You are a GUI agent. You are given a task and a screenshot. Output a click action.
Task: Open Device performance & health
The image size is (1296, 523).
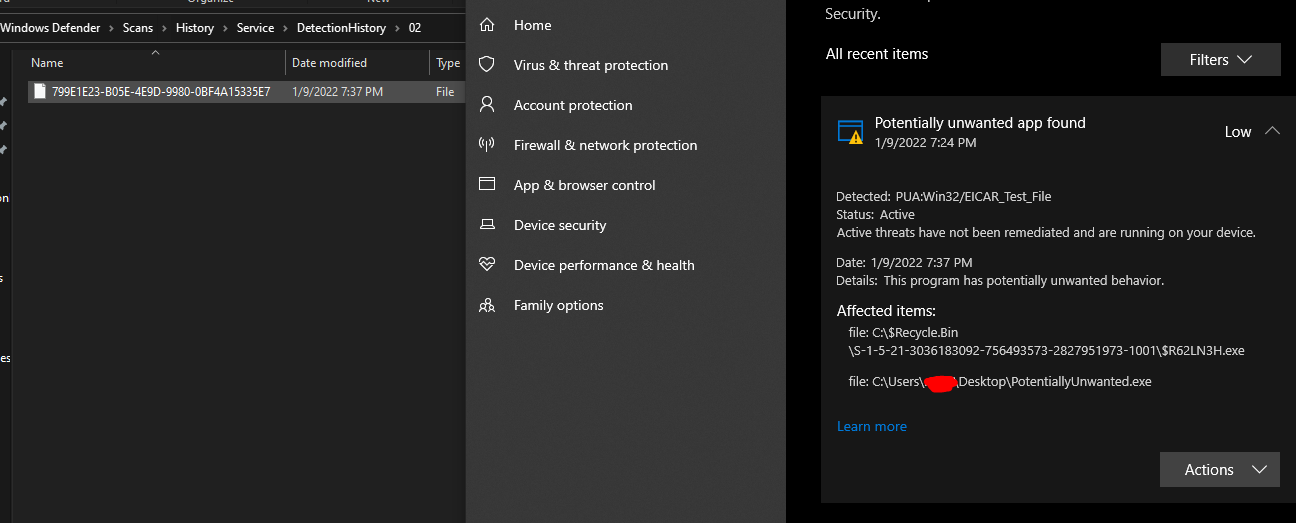[x=604, y=265]
